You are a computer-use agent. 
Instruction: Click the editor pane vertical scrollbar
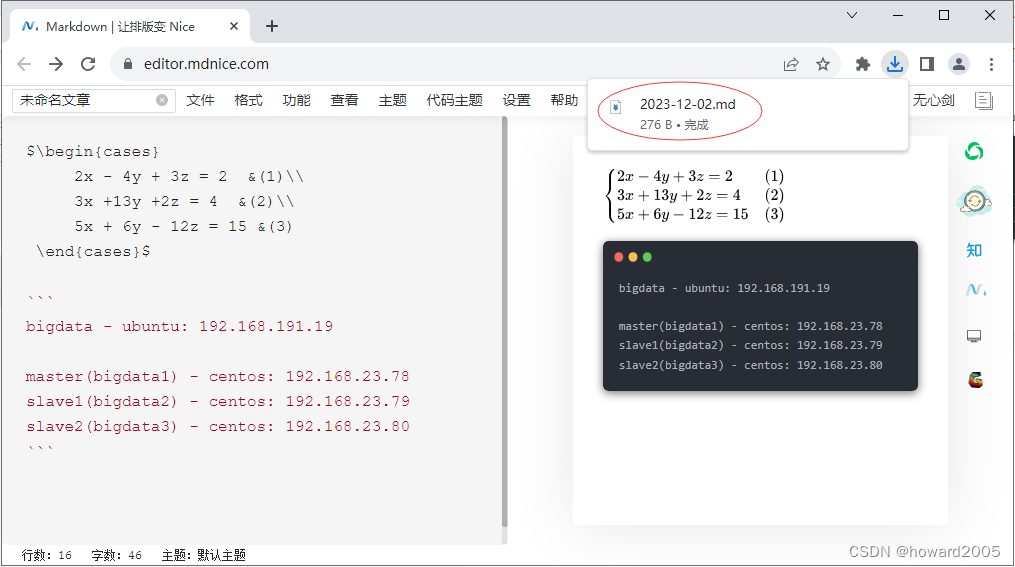505,322
